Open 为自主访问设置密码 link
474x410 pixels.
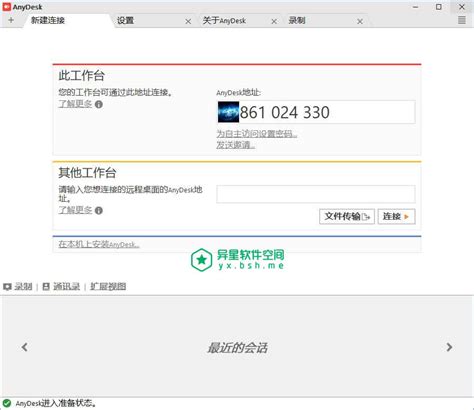tap(257, 134)
